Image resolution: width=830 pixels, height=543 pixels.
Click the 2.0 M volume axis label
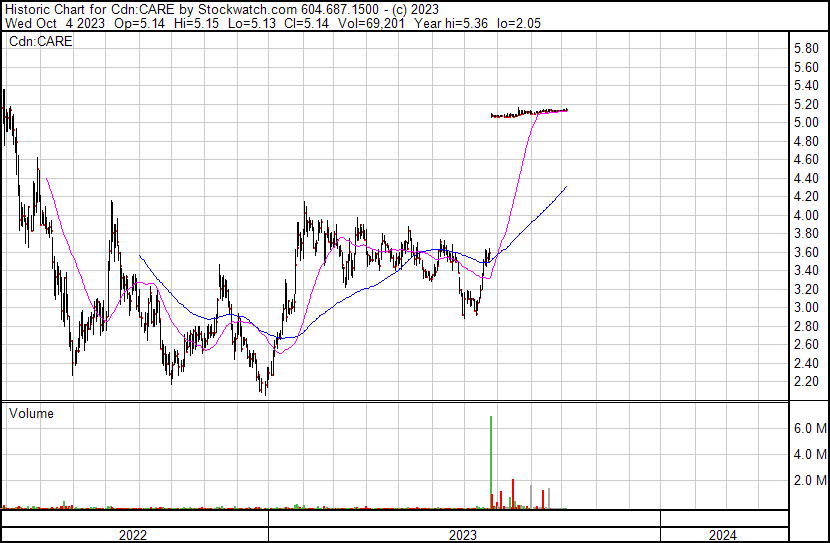[808, 481]
